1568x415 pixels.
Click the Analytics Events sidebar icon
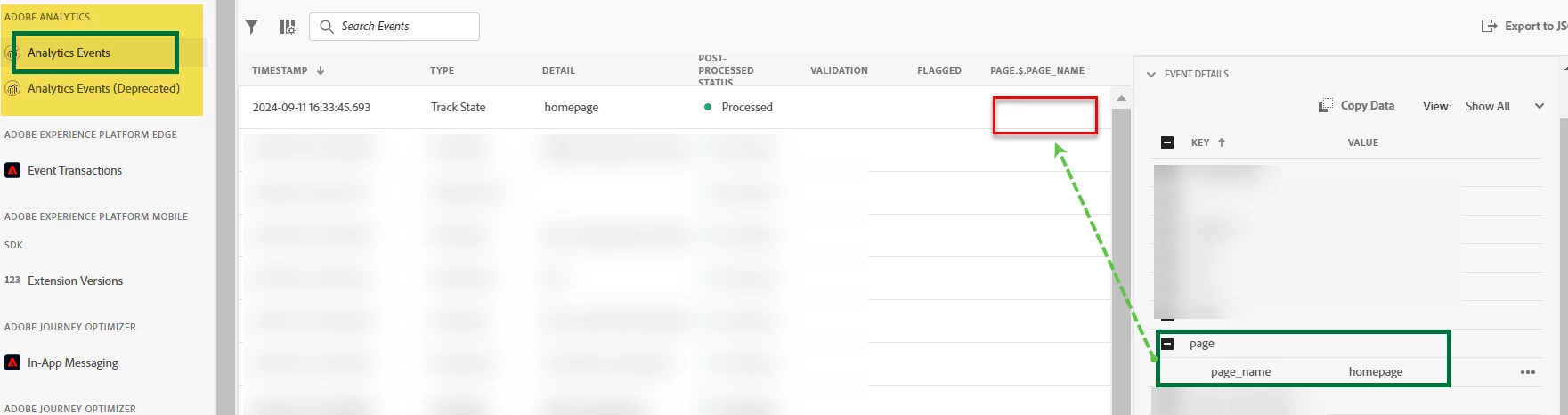[12, 53]
